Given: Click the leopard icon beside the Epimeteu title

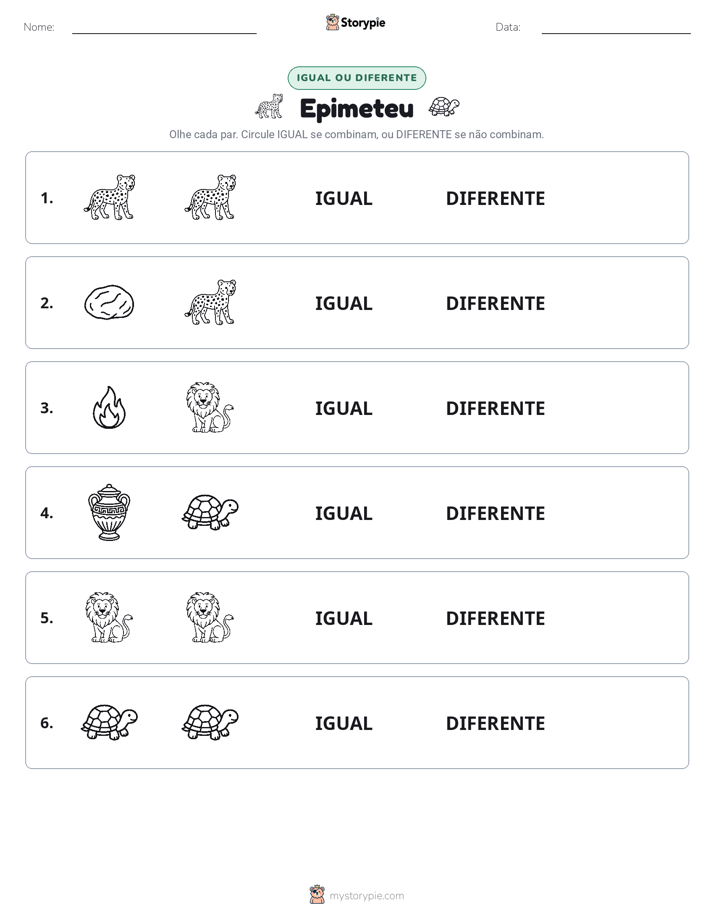Looking at the screenshot, I should pos(269,107).
